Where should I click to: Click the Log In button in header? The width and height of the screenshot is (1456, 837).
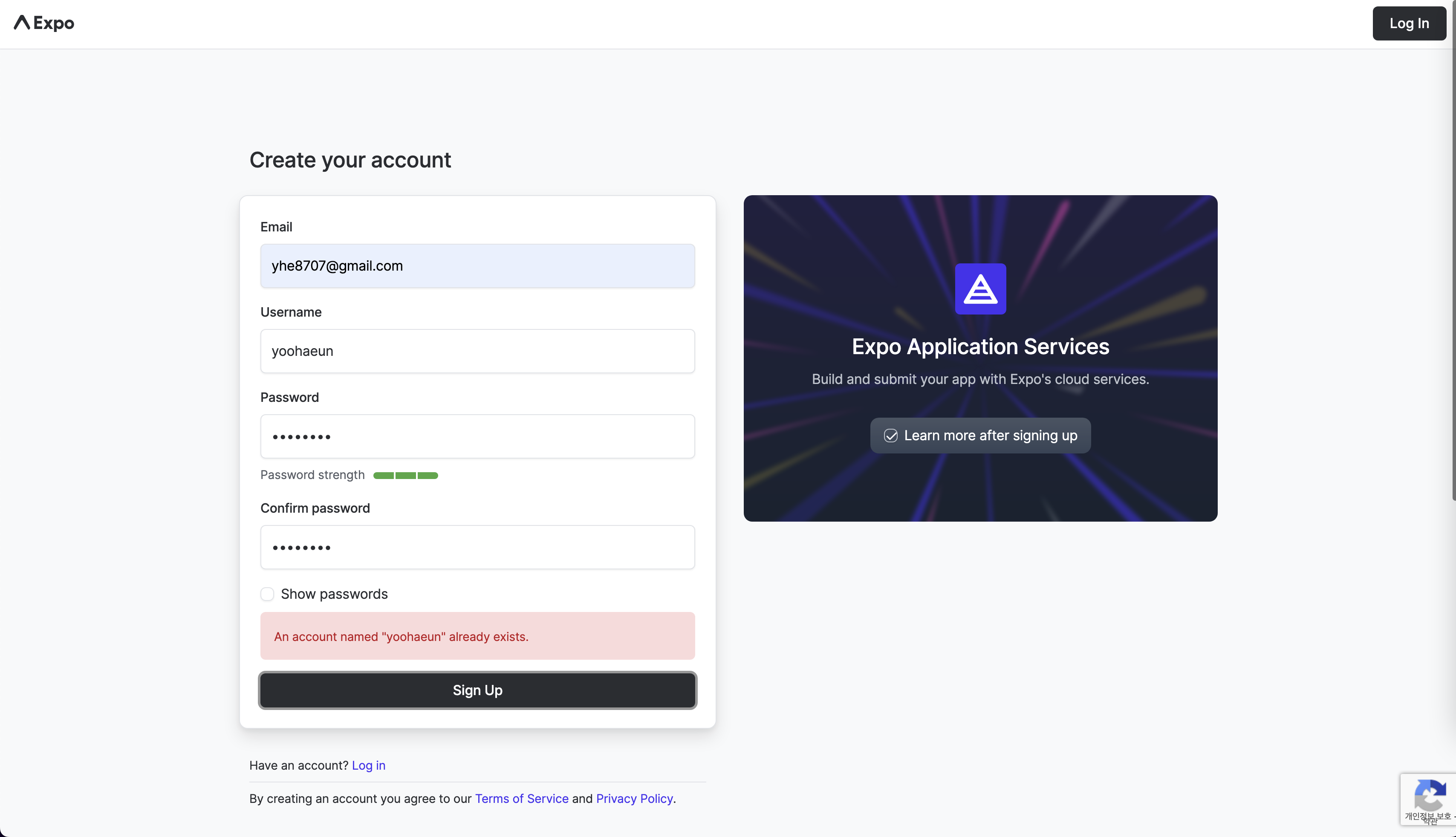(1409, 23)
